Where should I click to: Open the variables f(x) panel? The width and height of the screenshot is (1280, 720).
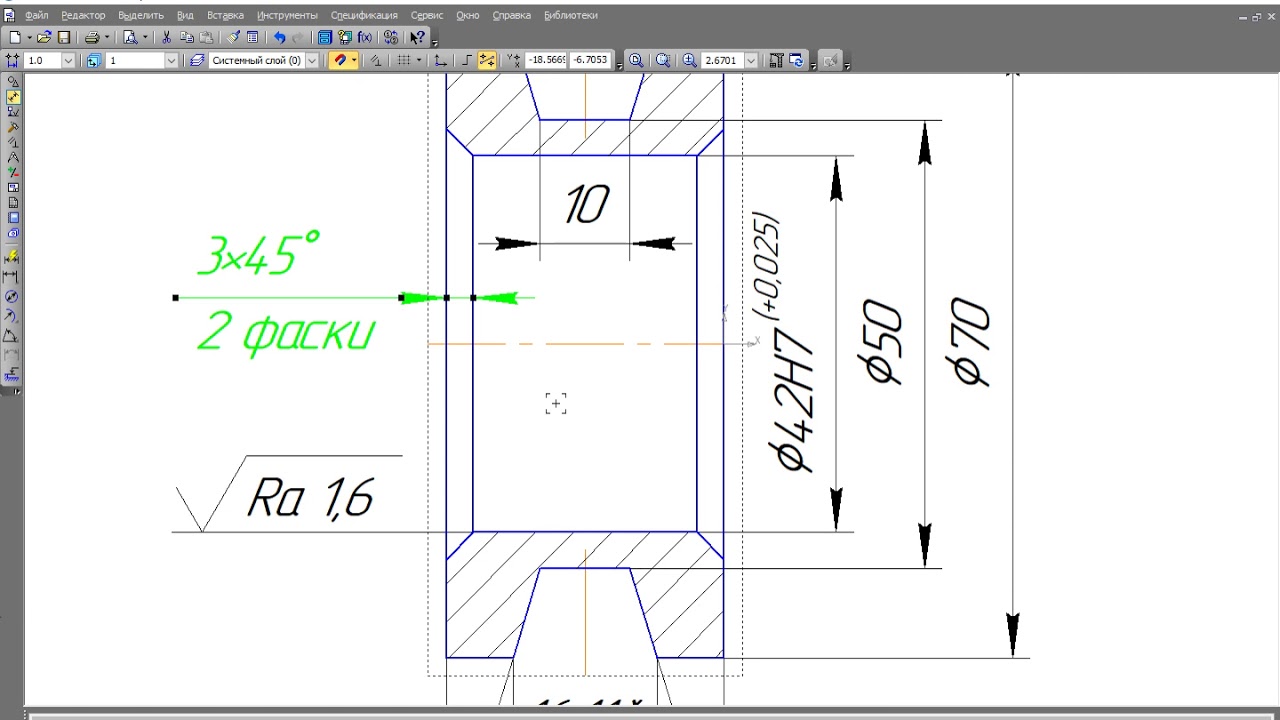pos(365,37)
